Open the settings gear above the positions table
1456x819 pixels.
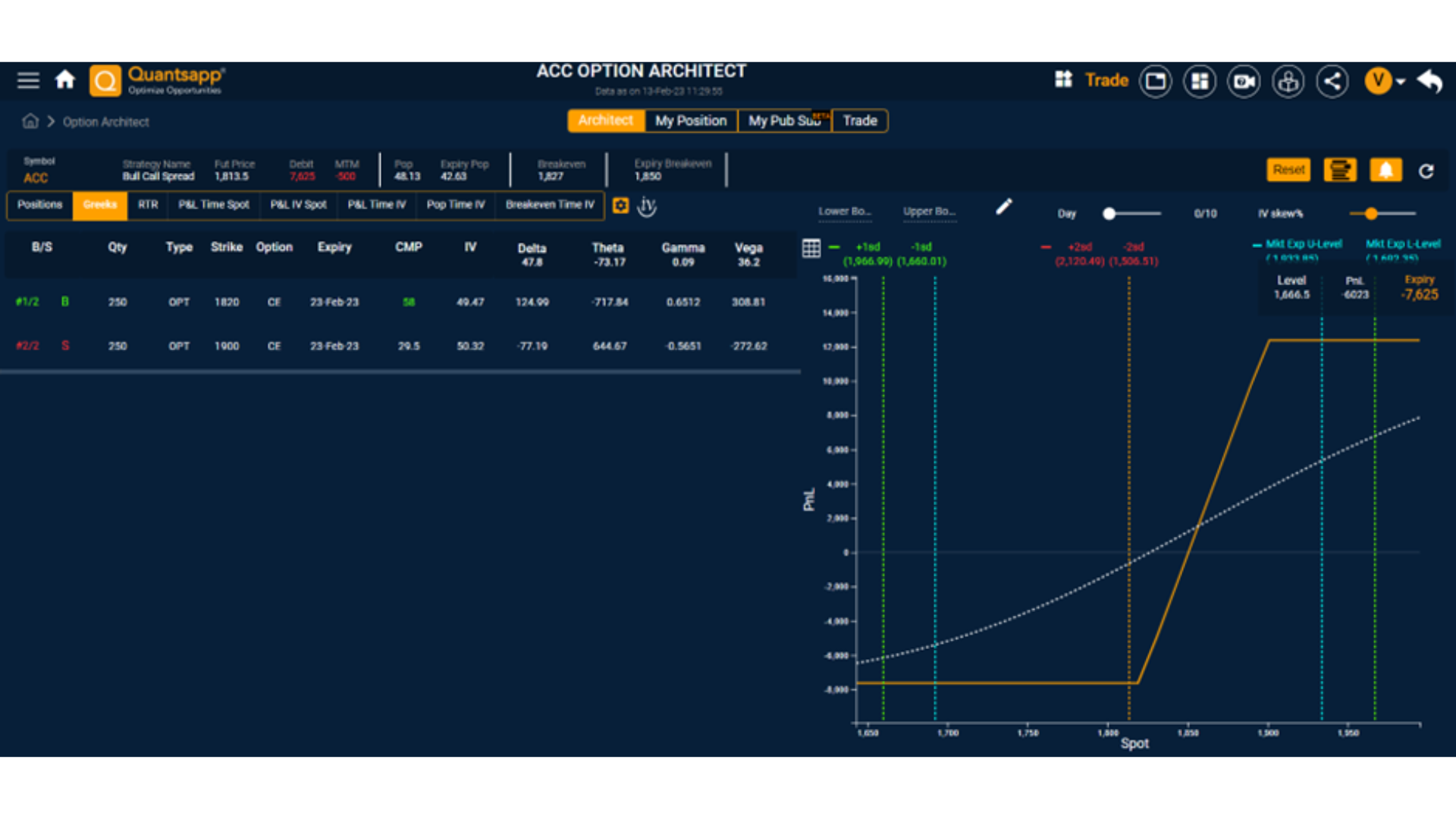coord(620,206)
